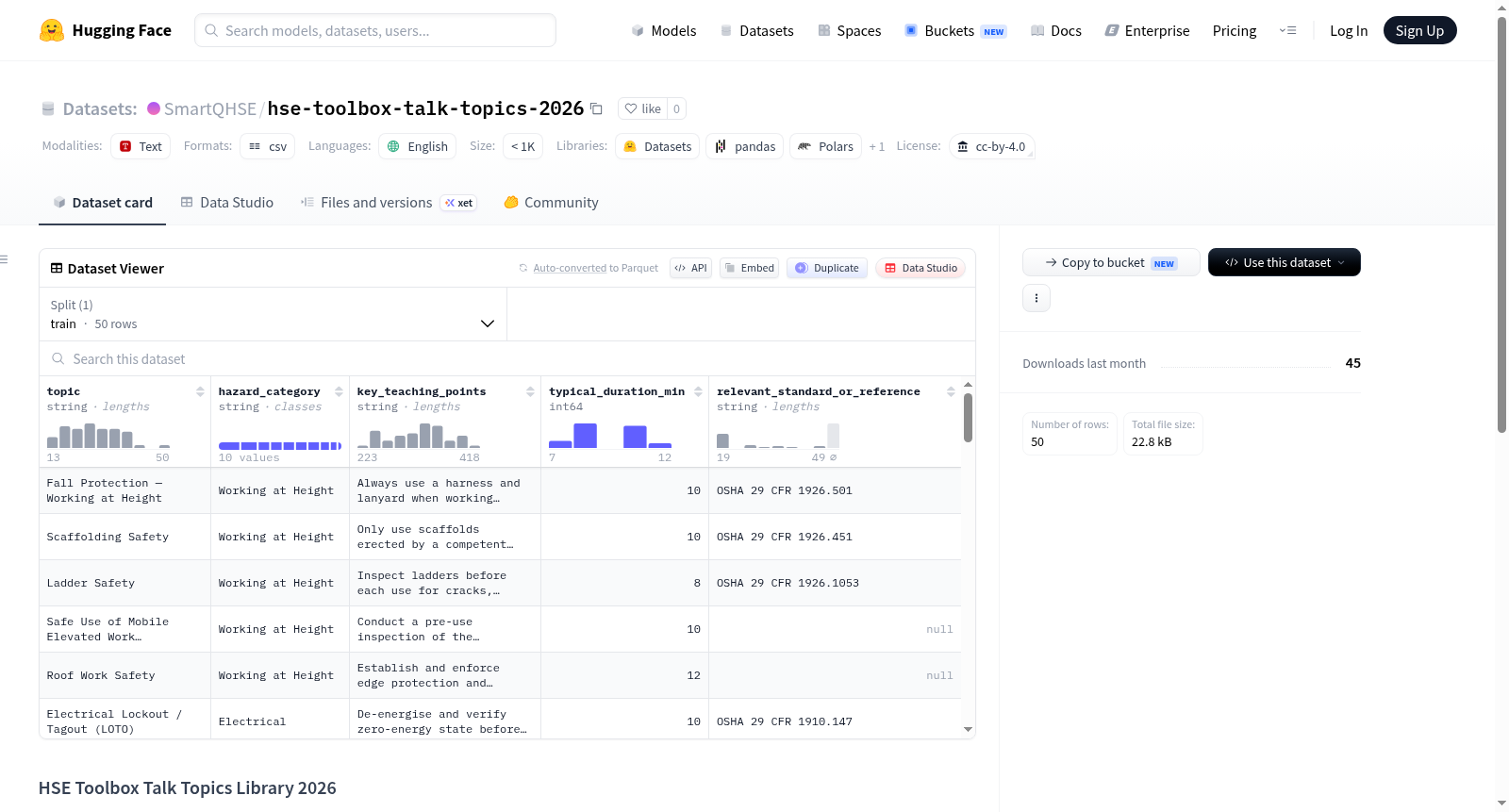Expand the Split train dropdown
The width and height of the screenshot is (1509, 812).
[x=274, y=314]
